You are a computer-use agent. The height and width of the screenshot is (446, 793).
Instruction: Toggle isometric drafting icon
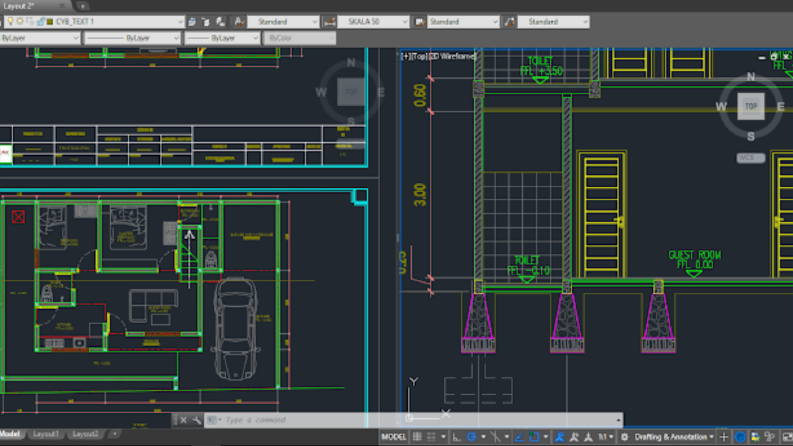tap(495, 437)
